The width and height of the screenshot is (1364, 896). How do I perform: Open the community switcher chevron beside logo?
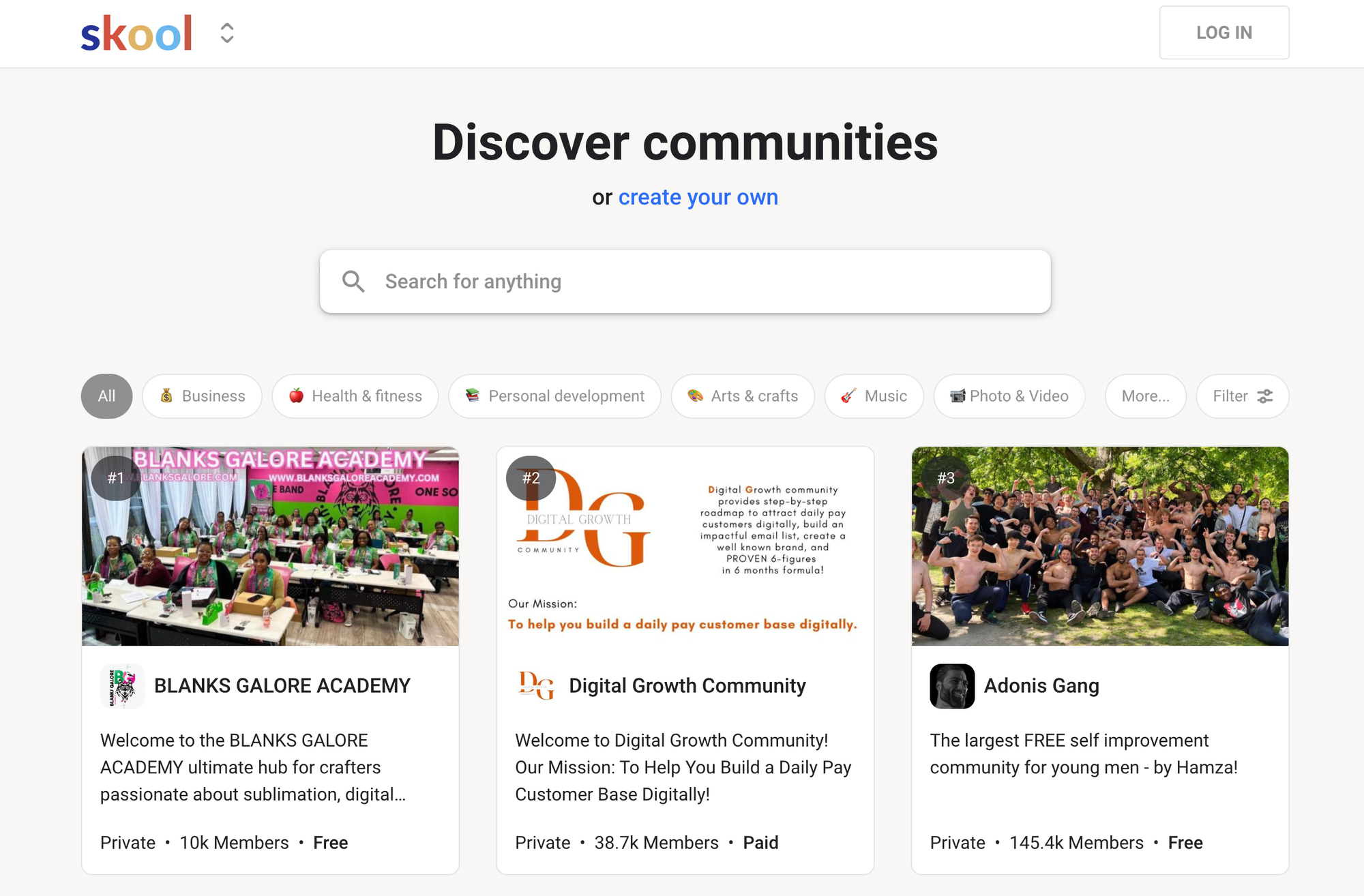227,33
